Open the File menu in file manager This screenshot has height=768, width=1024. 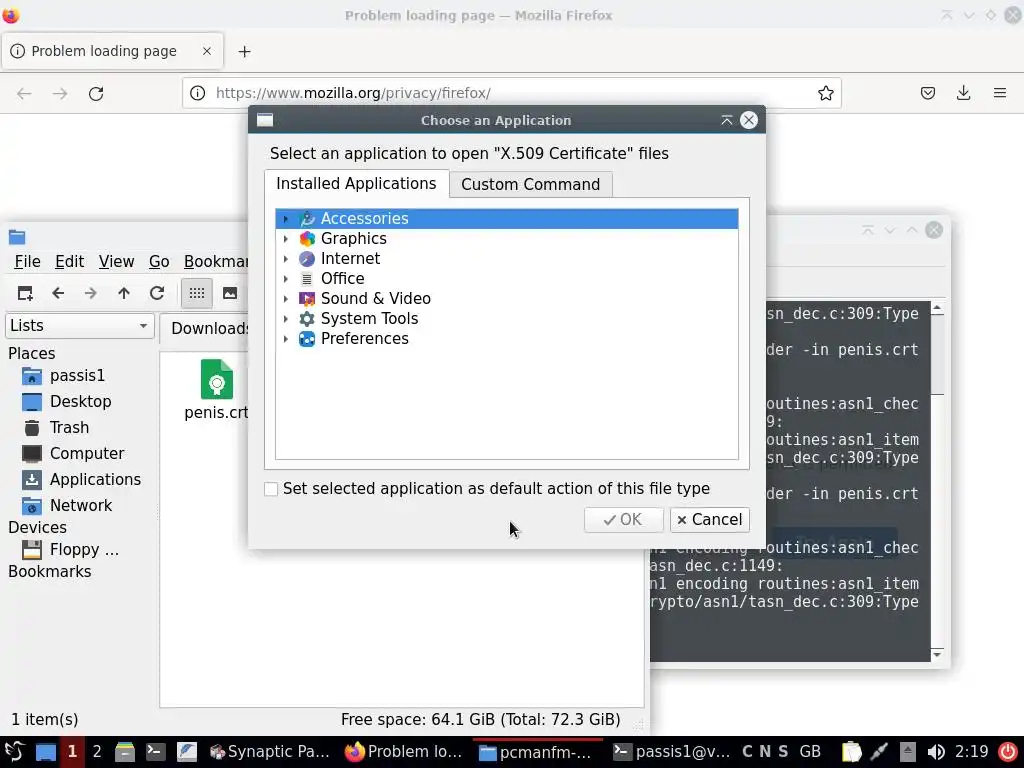click(x=27, y=262)
